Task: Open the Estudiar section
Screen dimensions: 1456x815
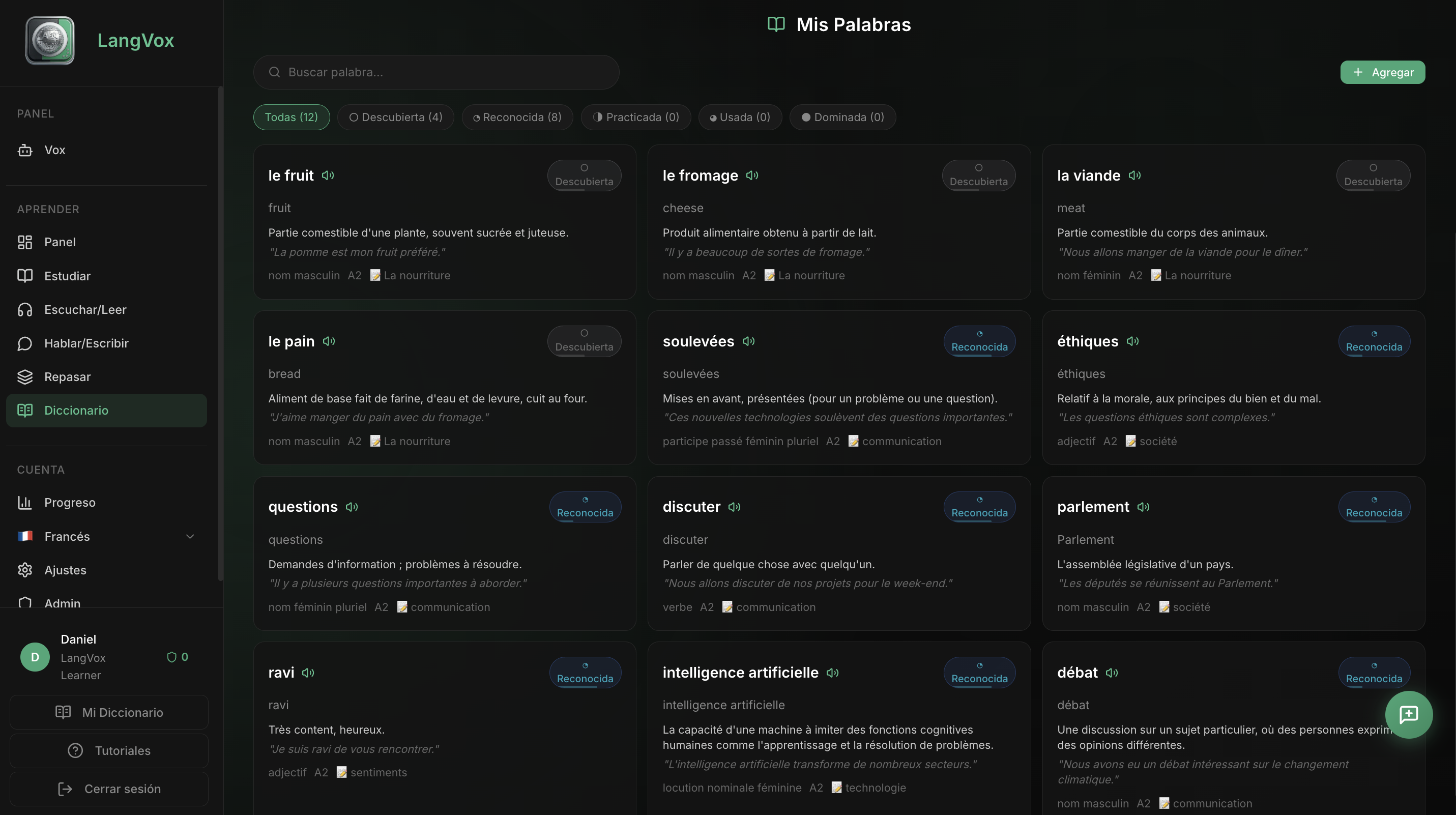Action: pos(106,276)
